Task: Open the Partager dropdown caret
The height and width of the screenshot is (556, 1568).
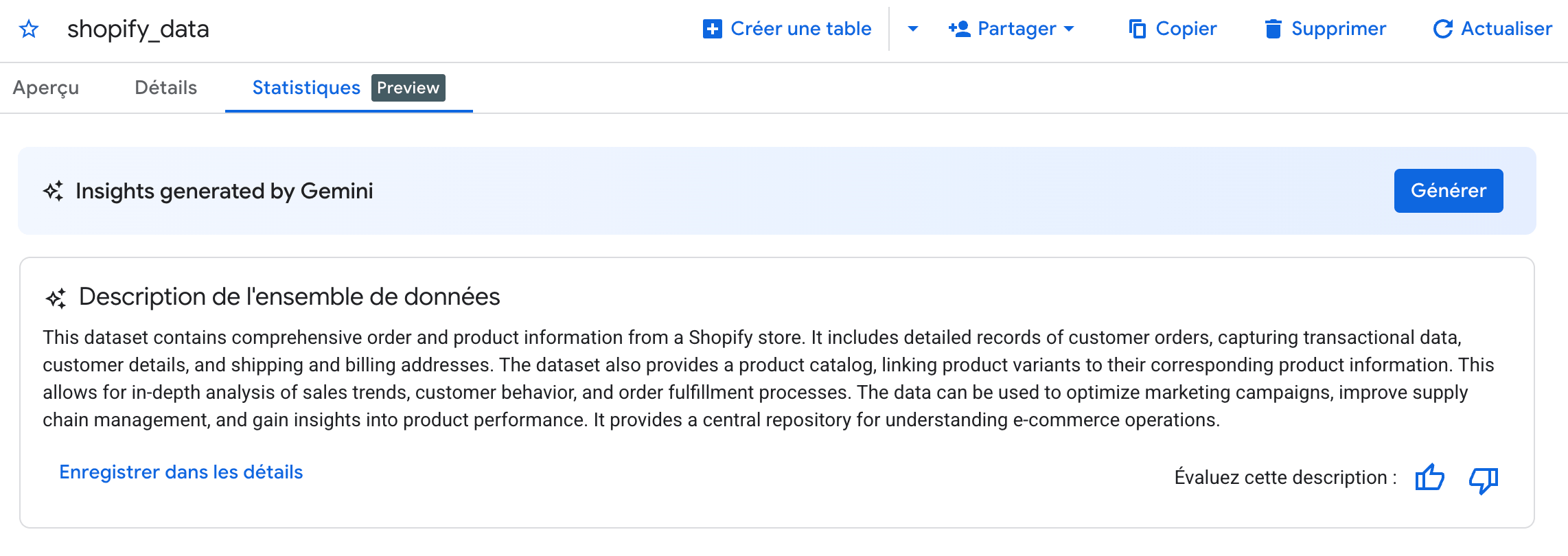Action: (1069, 29)
